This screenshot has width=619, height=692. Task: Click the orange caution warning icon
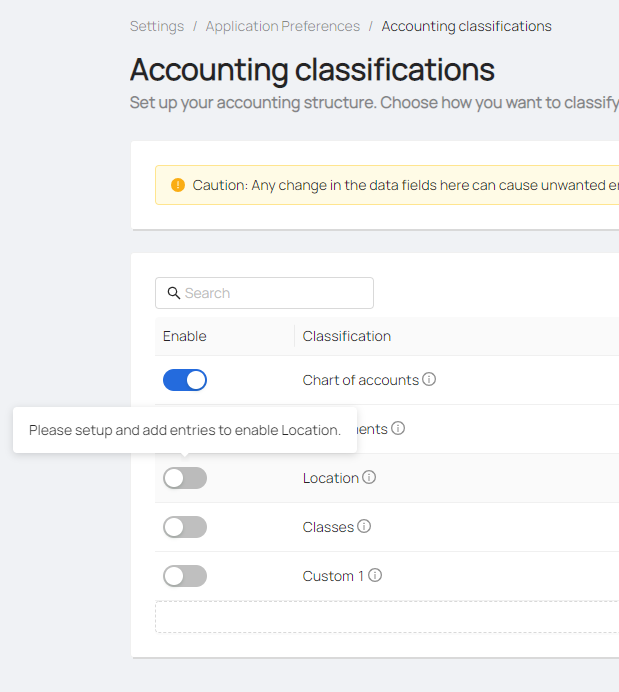click(178, 185)
